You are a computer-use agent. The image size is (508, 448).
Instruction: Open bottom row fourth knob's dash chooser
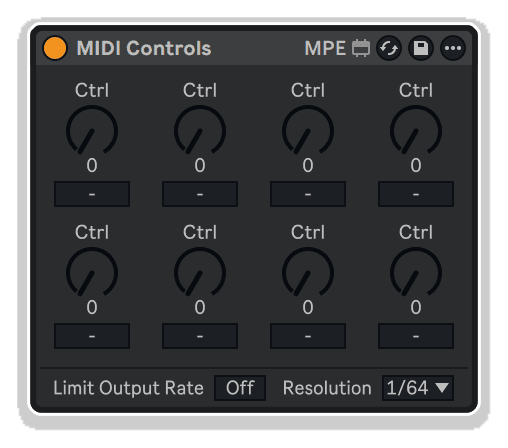(x=416, y=336)
